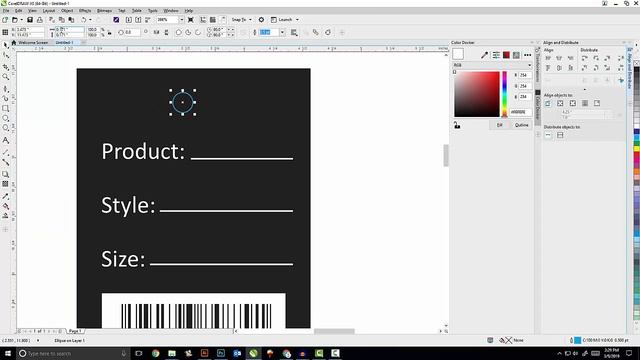Switch to the Welcome Screen tab

click(33, 42)
